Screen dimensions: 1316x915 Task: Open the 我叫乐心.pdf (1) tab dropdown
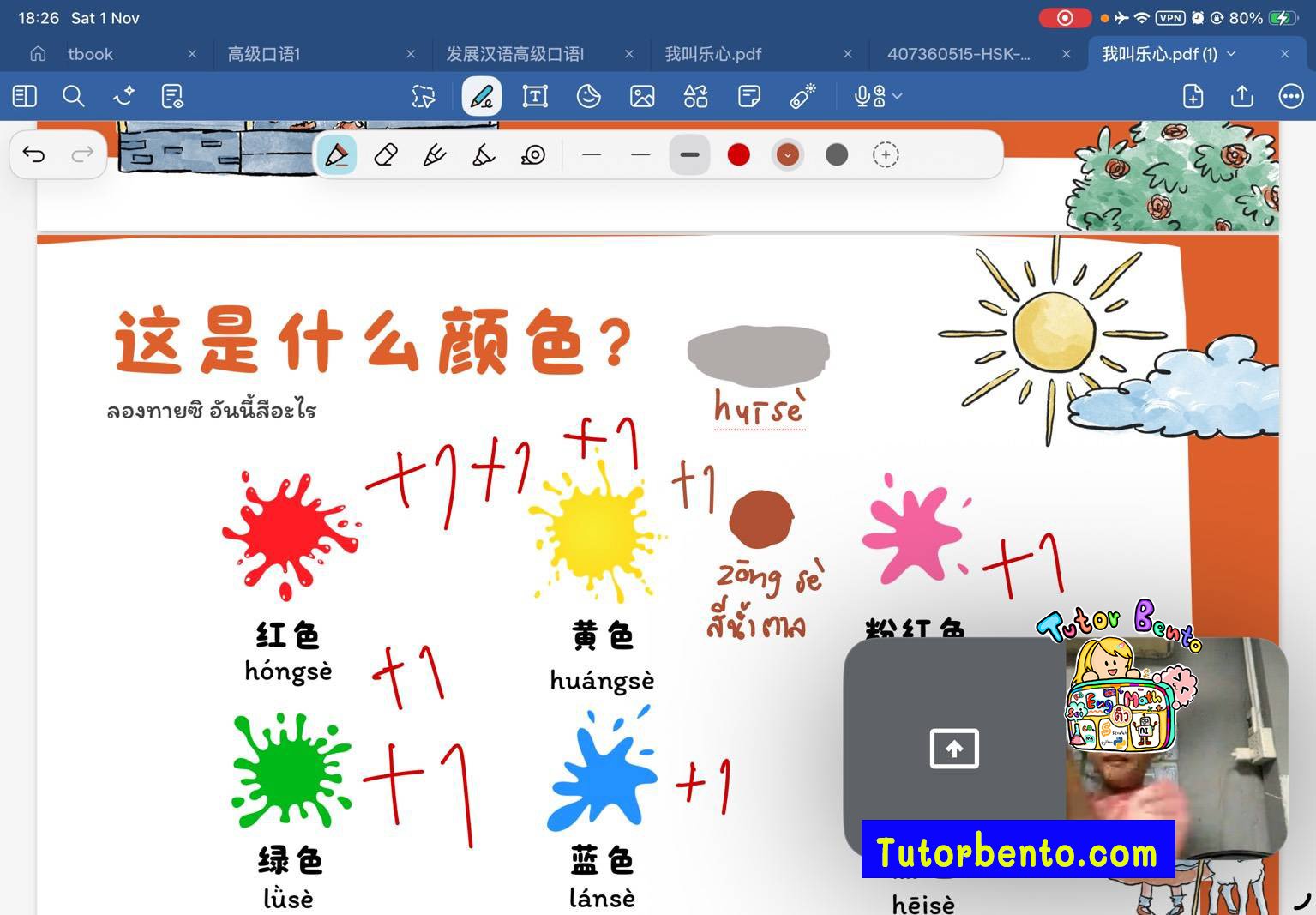point(1232,53)
